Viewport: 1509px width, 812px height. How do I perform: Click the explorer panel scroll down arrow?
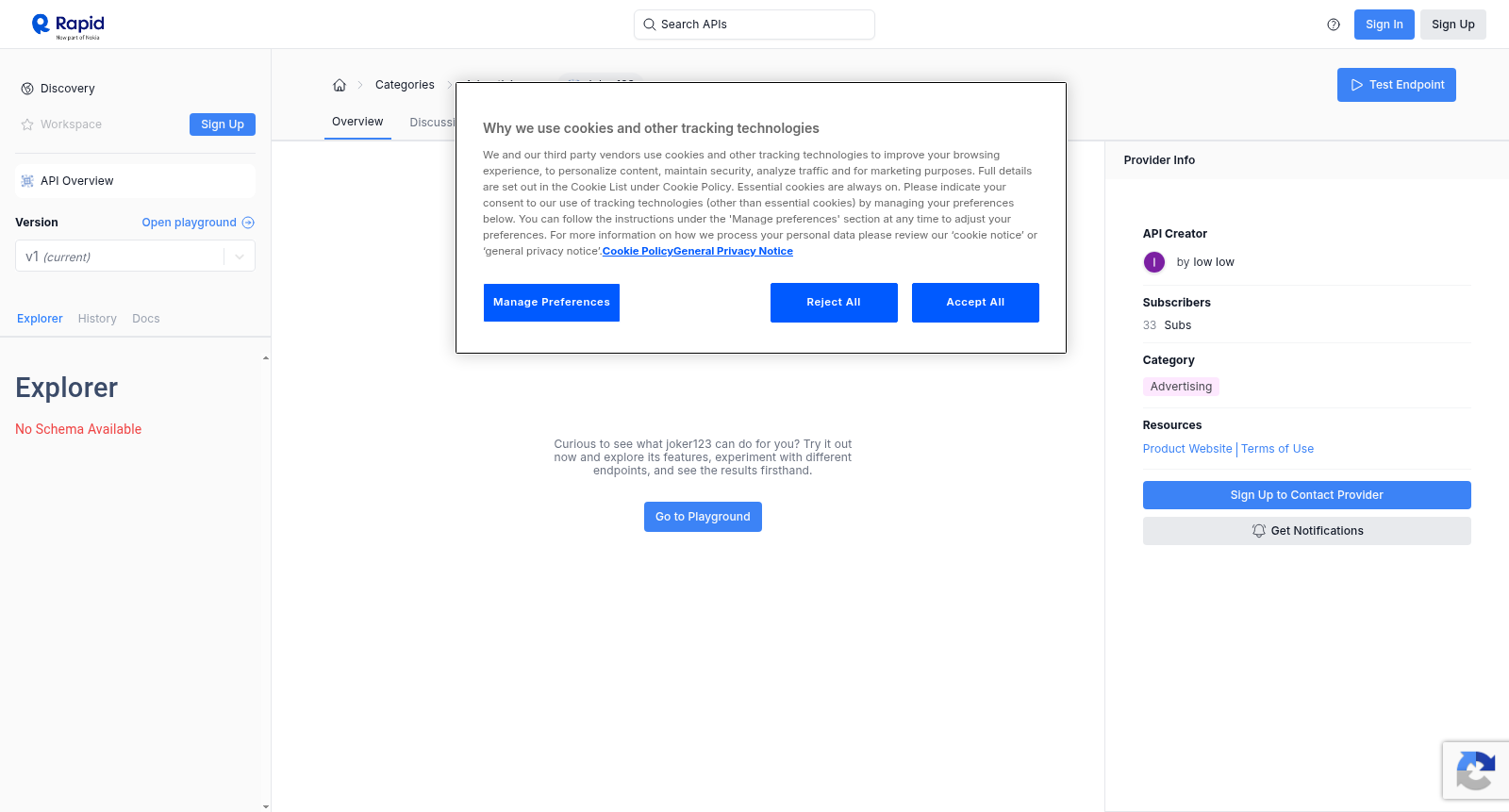point(266,806)
